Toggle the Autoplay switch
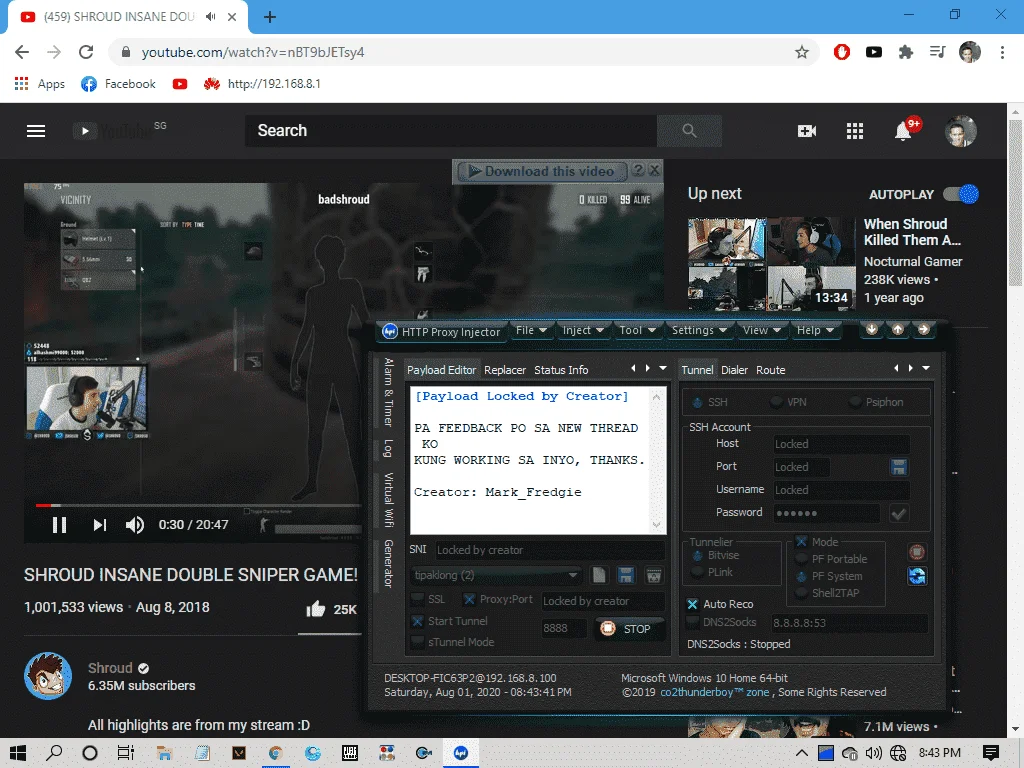Screen dimensions: 1024x768 [961, 194]
